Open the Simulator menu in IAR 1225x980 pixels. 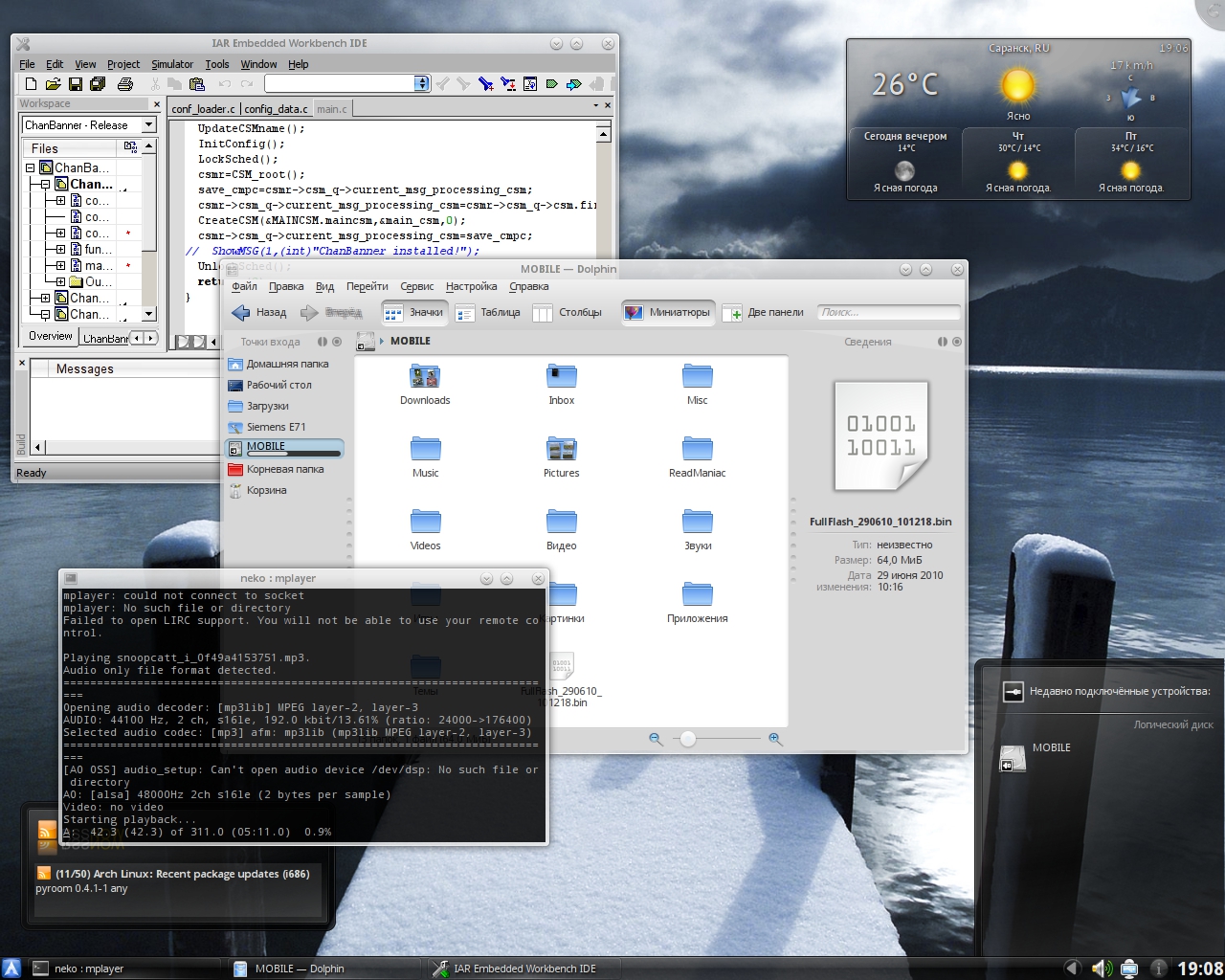pyautogui.click(x=172, y=64)
